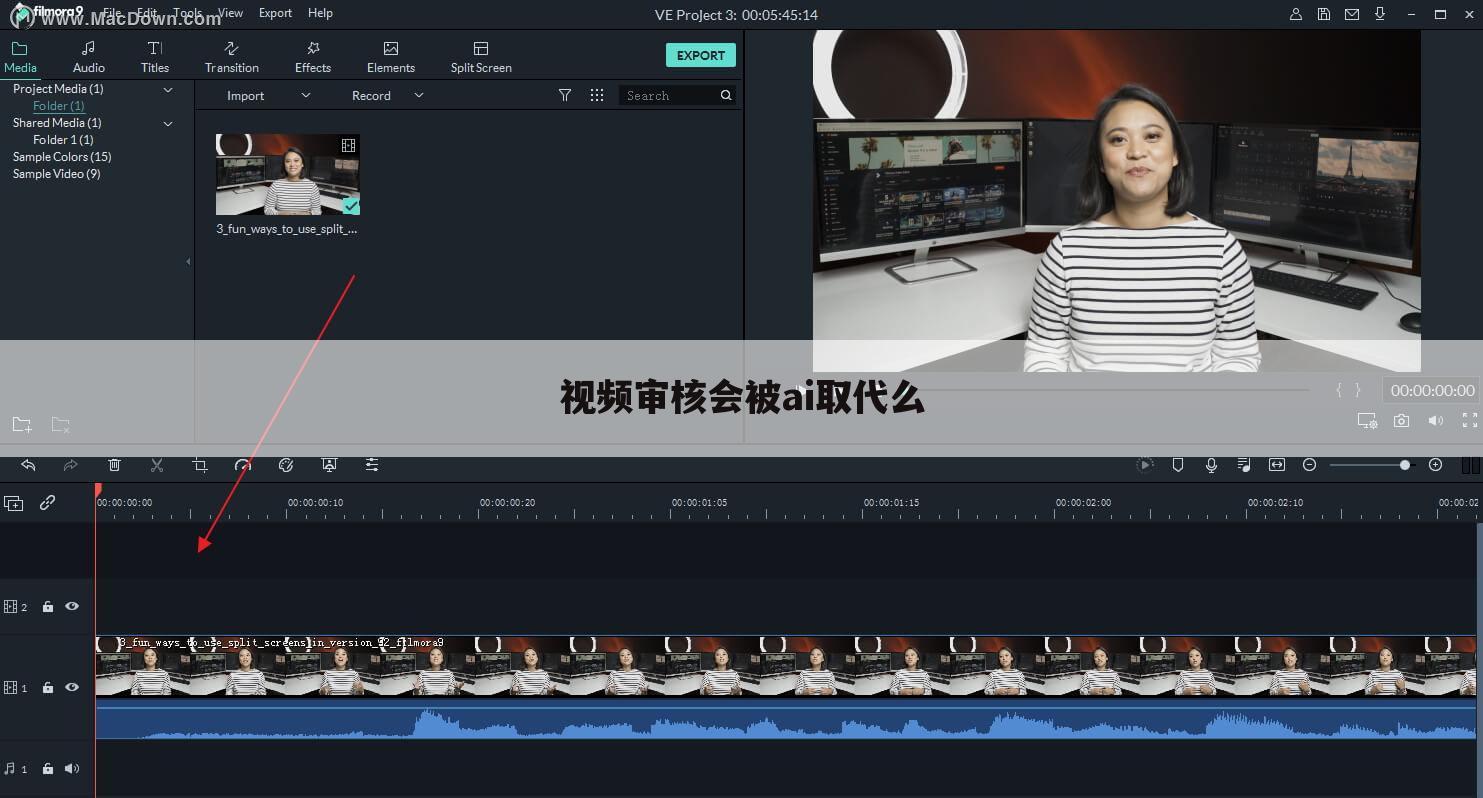Select the 3_fun_ways_to_use_split media thumbnail

click(x=288, y=175)
